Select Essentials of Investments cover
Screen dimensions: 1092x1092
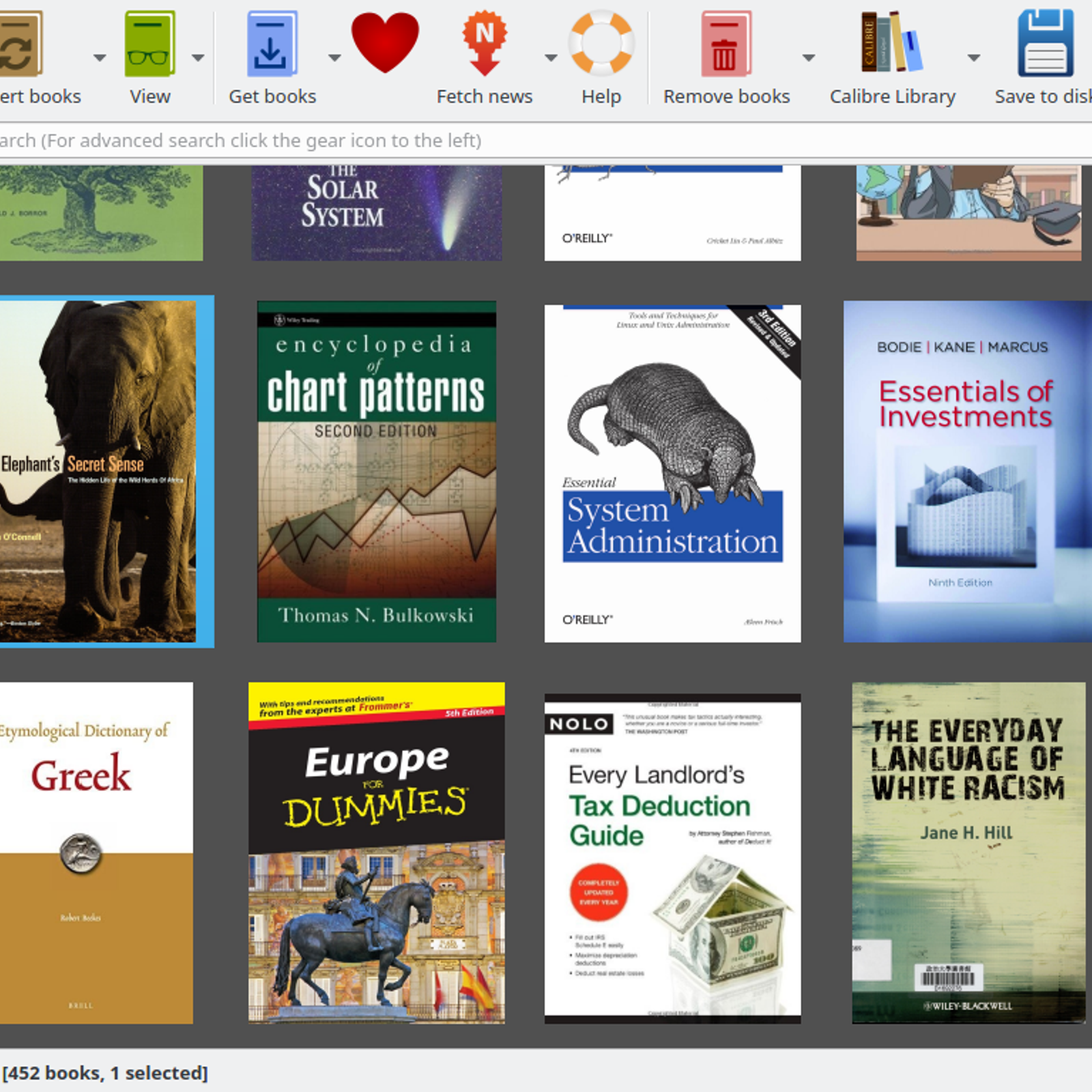click(968, 472)
